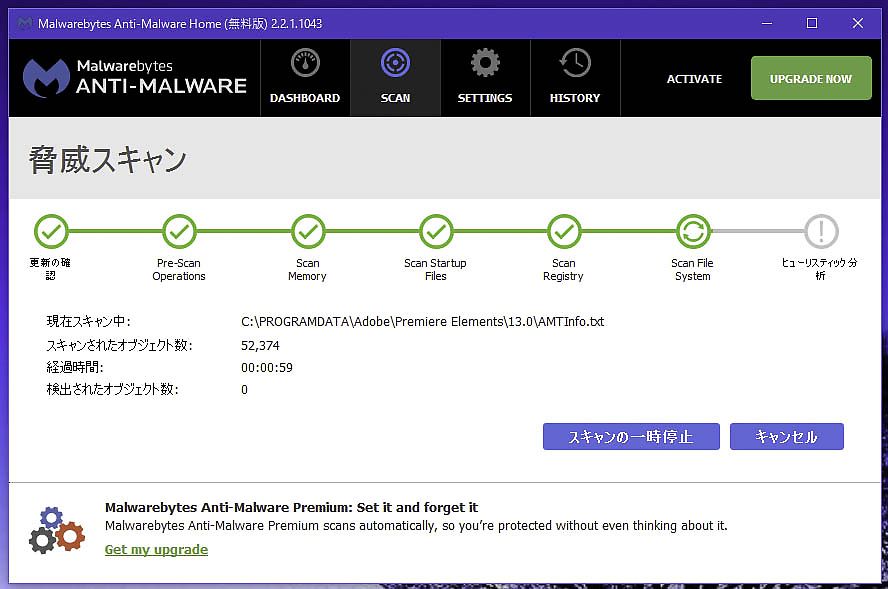The height and width of the screenshot is (589, 888).
Task: Open the Dashboard tab
Action: coord(305,78)
